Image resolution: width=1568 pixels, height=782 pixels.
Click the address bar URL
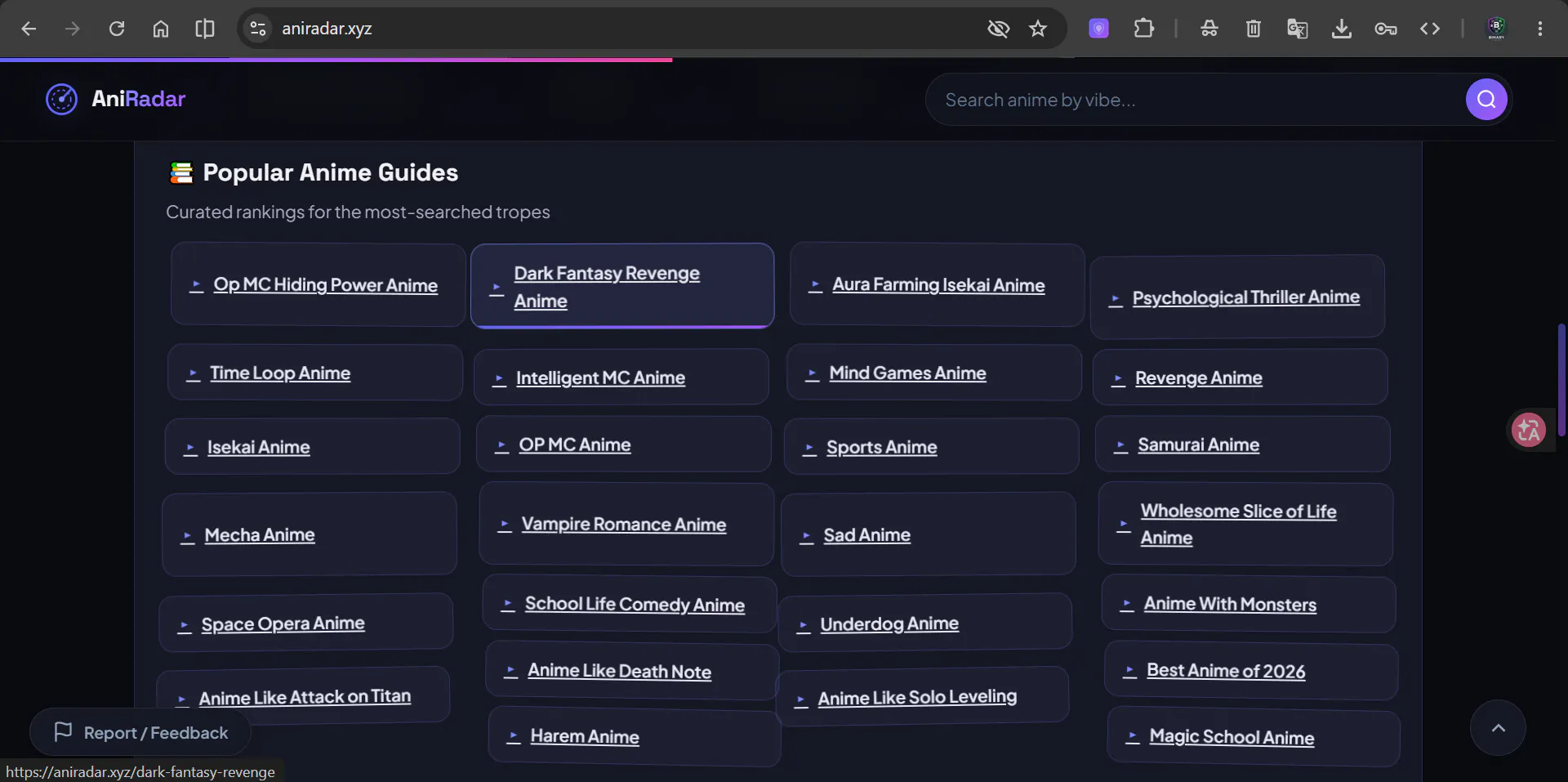(327, 29)
